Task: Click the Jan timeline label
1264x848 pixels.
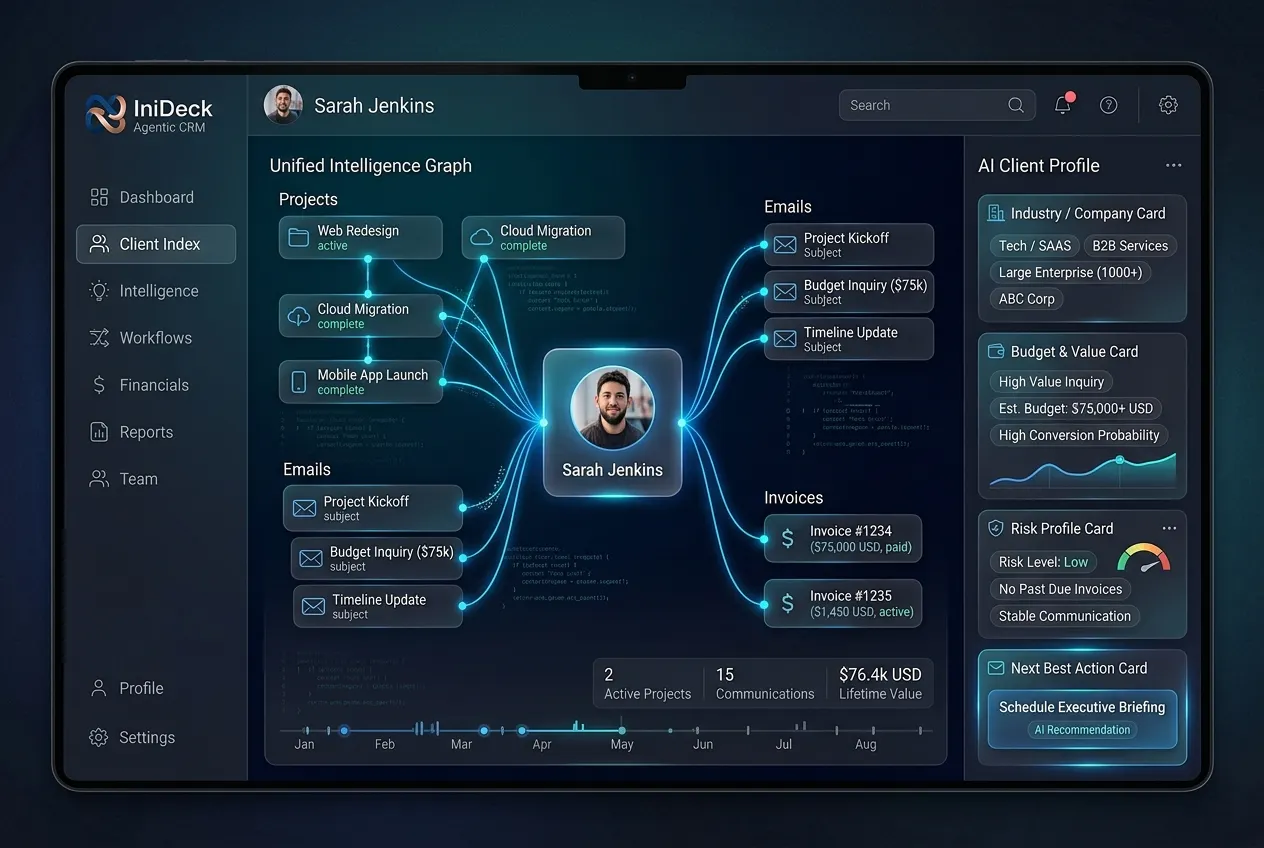Action: click(304, 744)
